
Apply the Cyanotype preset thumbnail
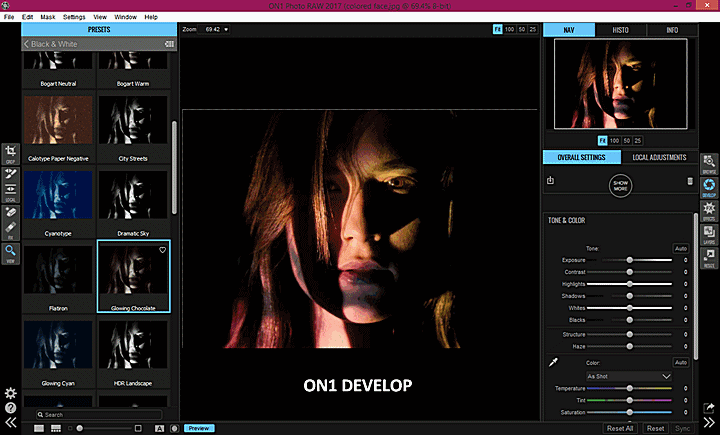[x=58, y=195]
